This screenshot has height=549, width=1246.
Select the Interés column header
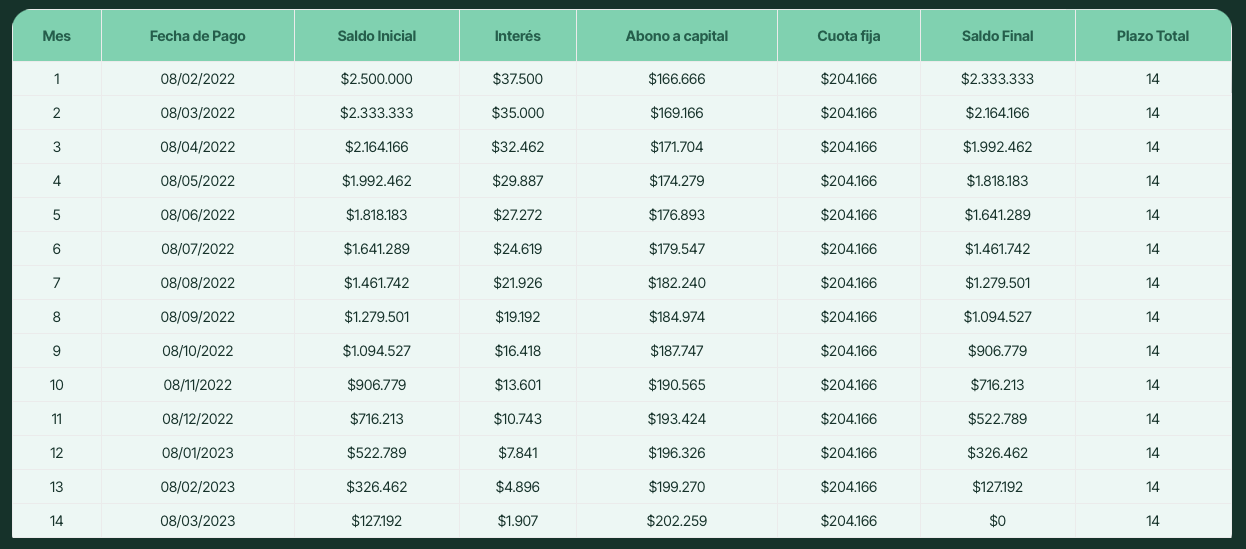point(518,36)
